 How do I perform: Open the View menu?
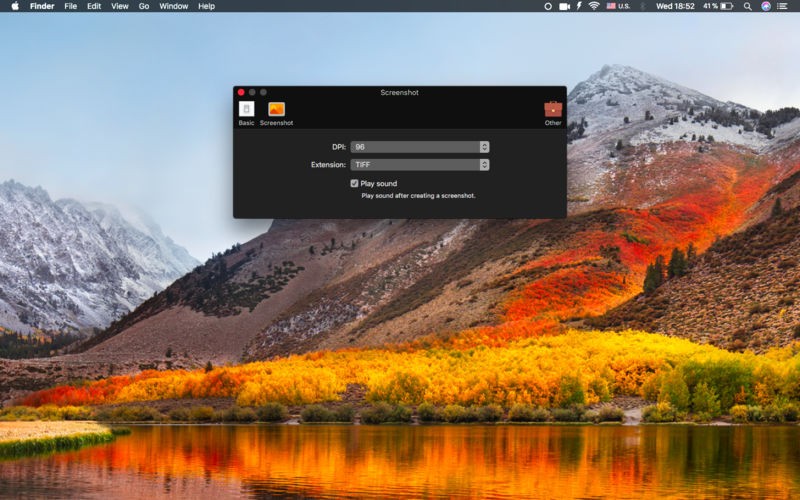tap(119, 6)
